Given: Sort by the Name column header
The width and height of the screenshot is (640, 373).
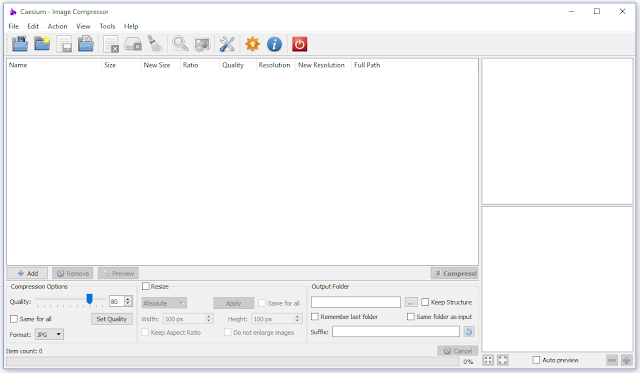Looking at the screenshot, I should pos(53,65).
